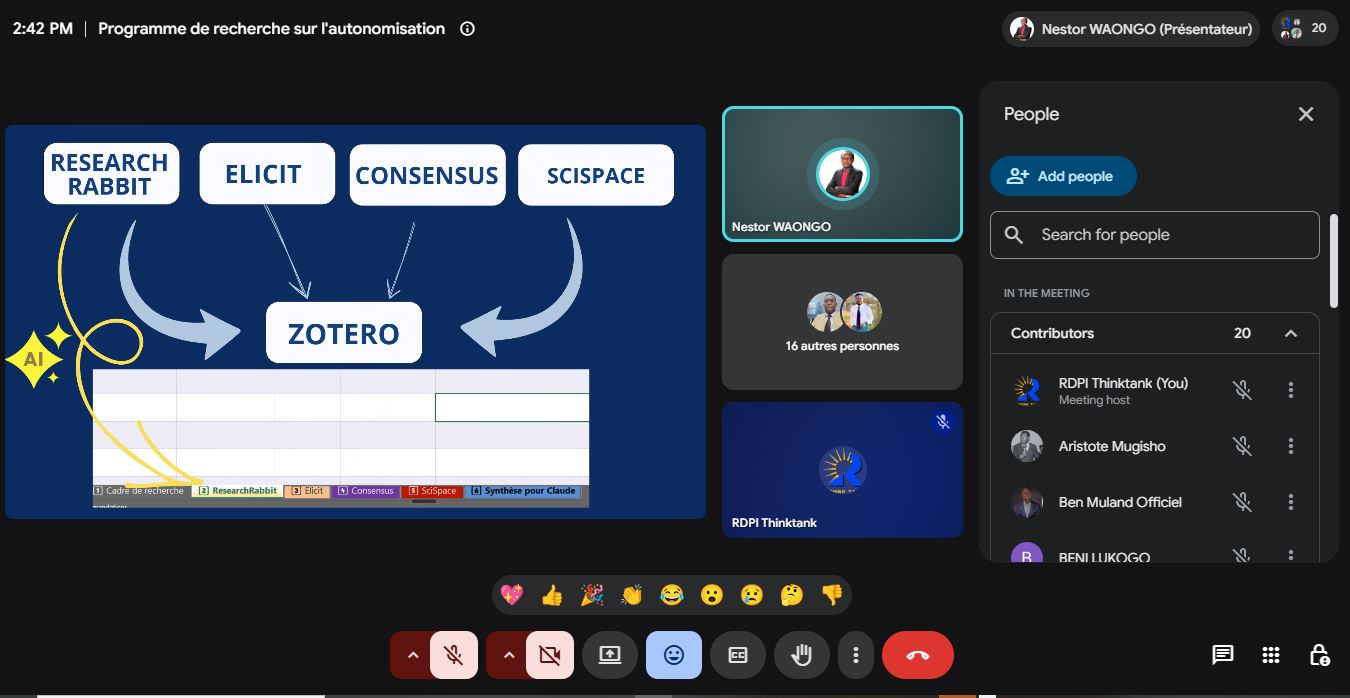
Task: Mute icon for Aristote Mugisho
Action: coord(1242,446)
